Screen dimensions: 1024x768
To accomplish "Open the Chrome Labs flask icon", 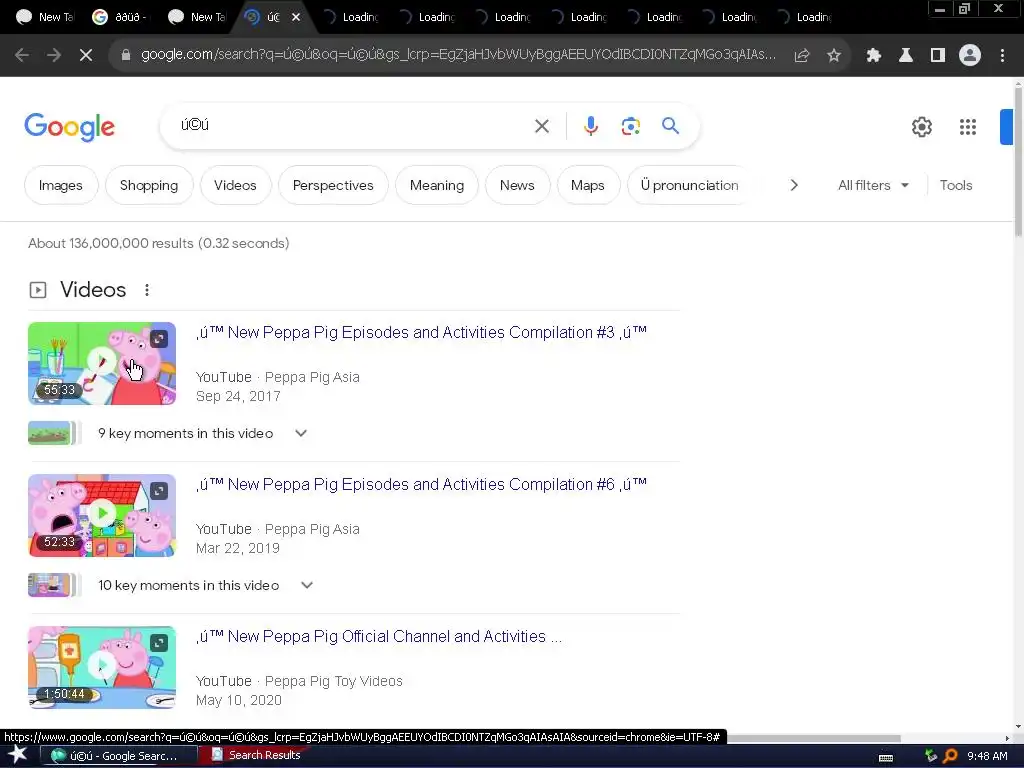I will [x=906, y=56].
